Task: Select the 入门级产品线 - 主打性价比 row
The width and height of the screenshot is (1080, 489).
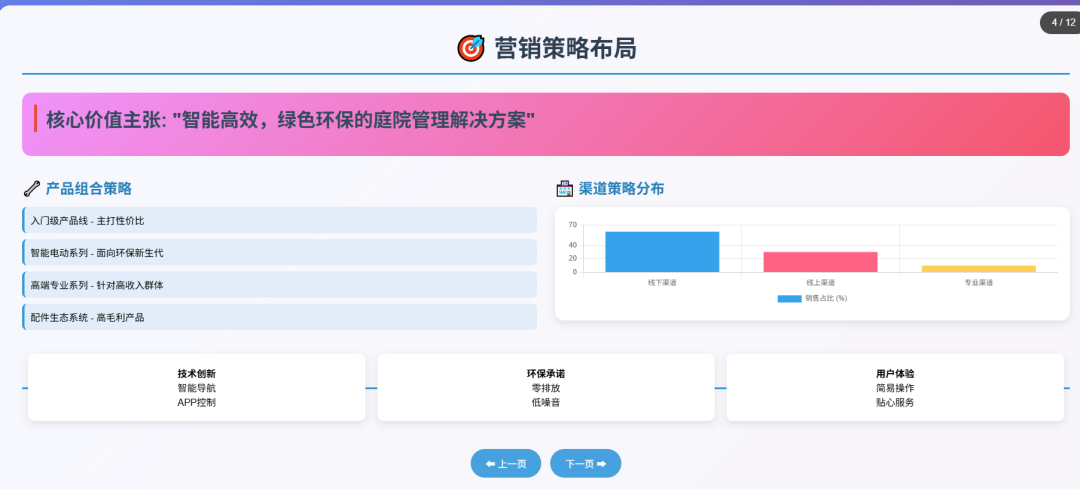Action: (280, 220)
